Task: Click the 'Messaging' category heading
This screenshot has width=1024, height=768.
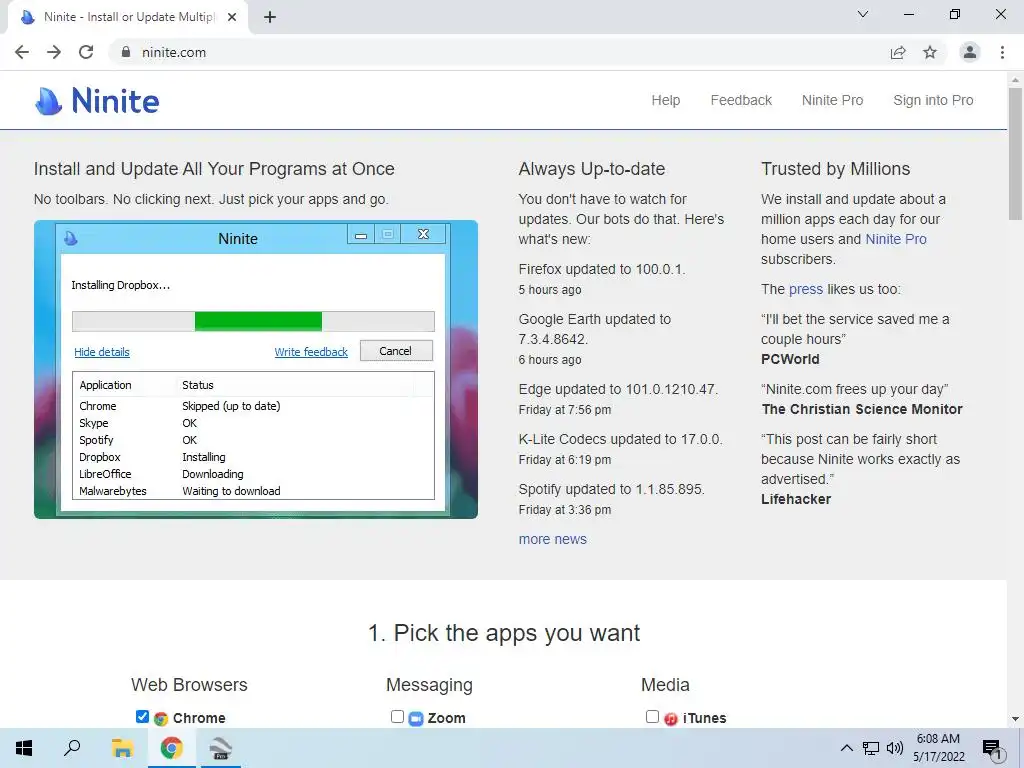Action: [429, 685]
